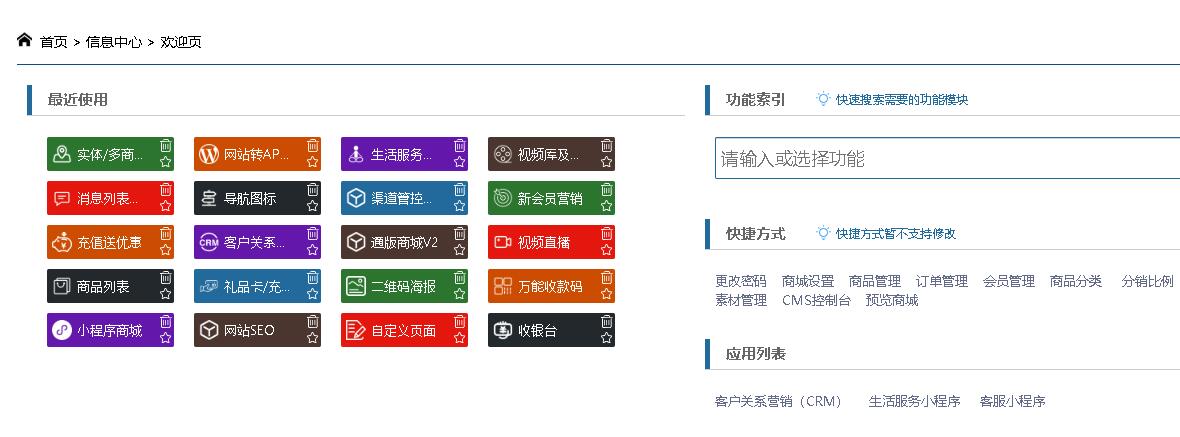Delete 视频直播 tile with trash icon
Image resolution: width=1180 pixels, height=437 pixels.
coord(607,233)
